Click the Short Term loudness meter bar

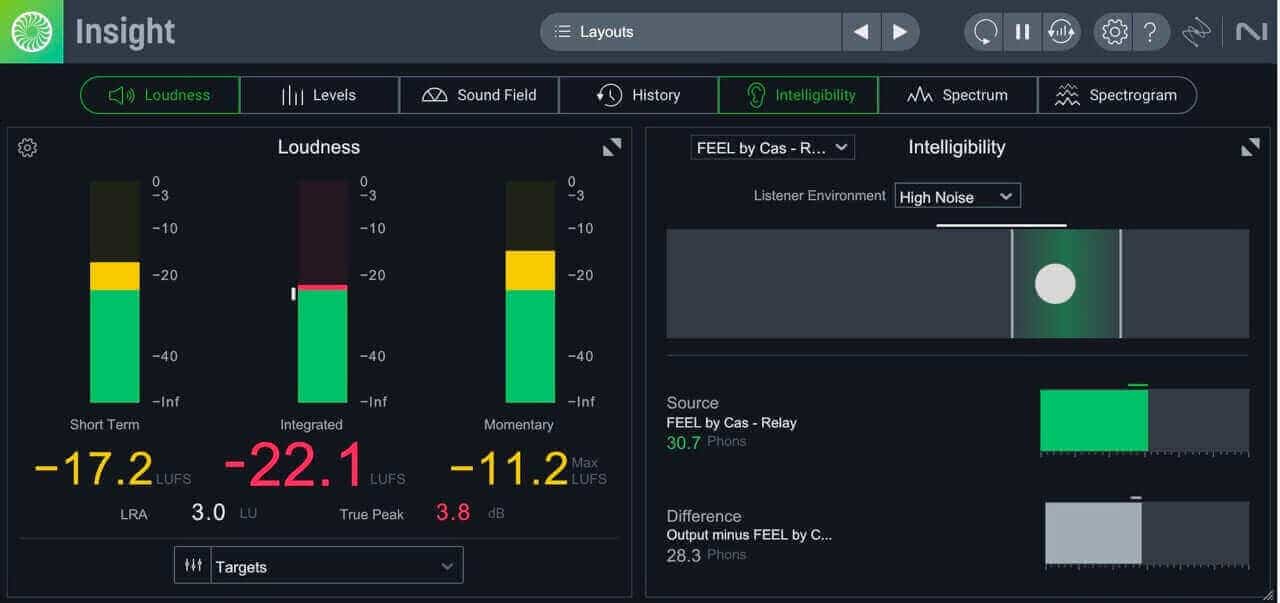(x=115, y=291)
